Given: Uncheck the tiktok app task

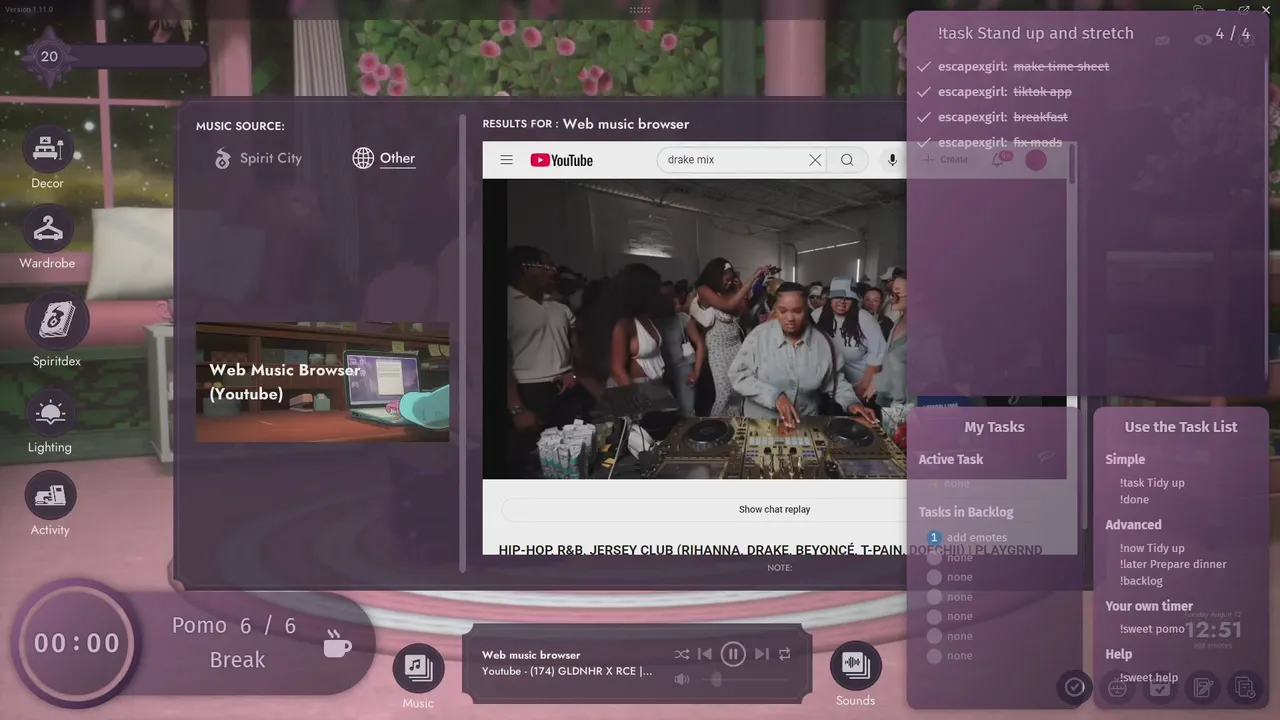Looking at the screenshot, I should [x=924, y=92].
